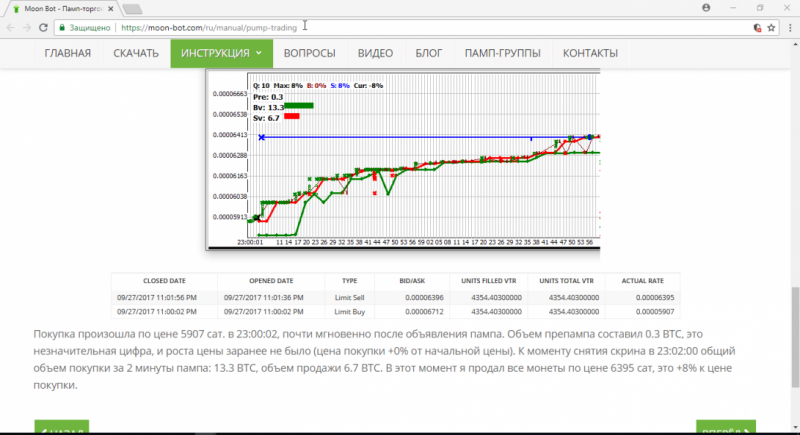Click the scrollbar up arrow
The width and height of the screenshot is (800, 435).
pos(795,44)
